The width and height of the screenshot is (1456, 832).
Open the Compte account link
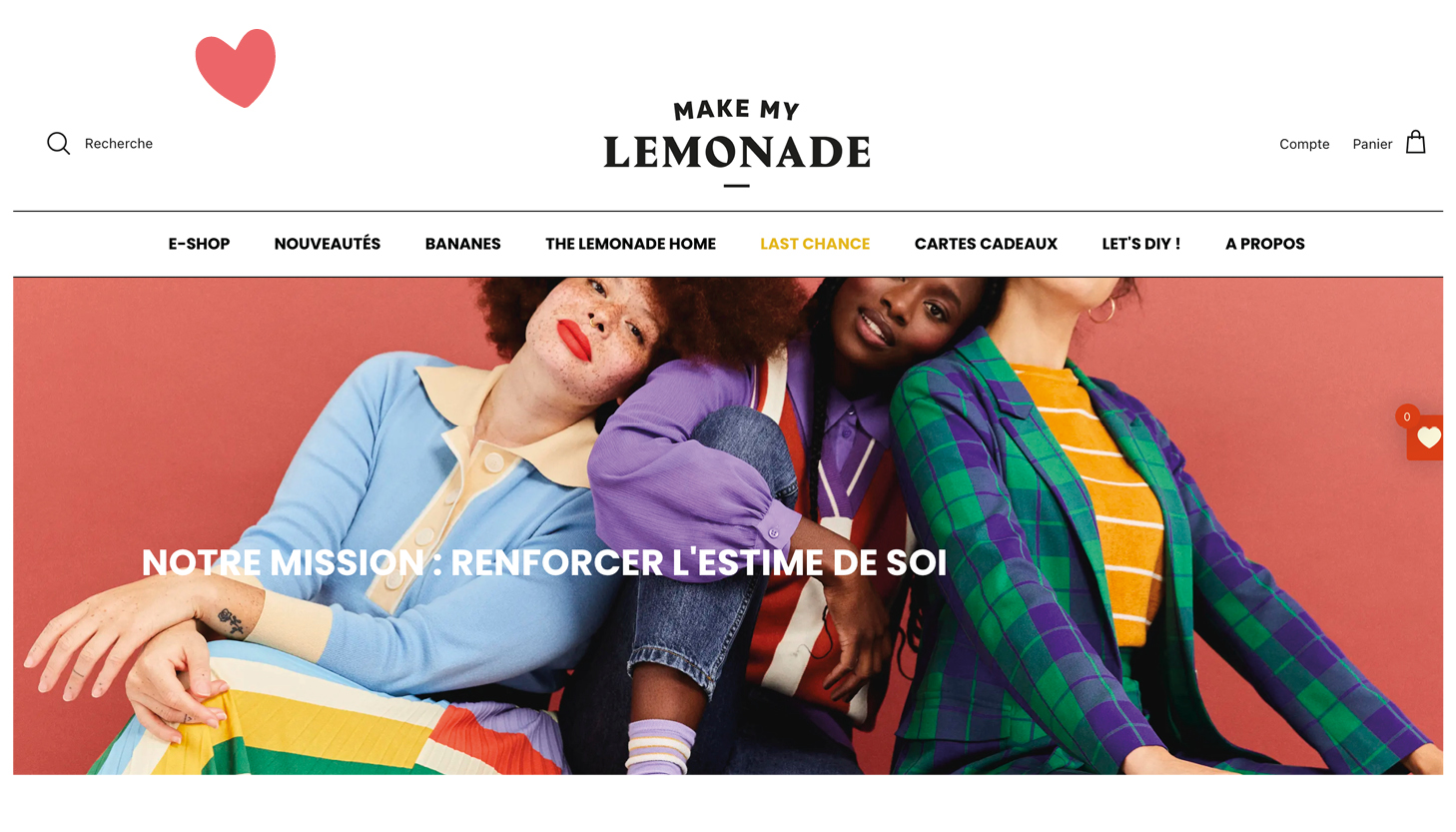[1304, 144]
